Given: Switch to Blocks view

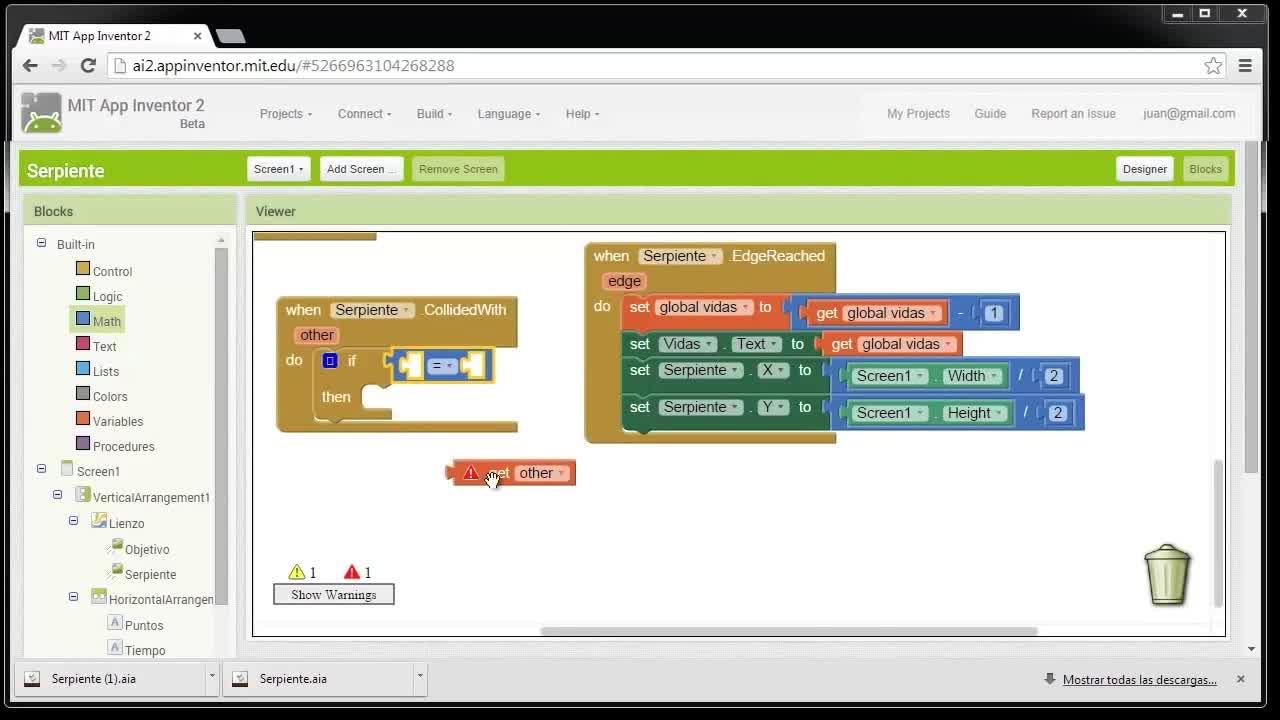Looking at the screenshot, I should (x=1205, y=169).
